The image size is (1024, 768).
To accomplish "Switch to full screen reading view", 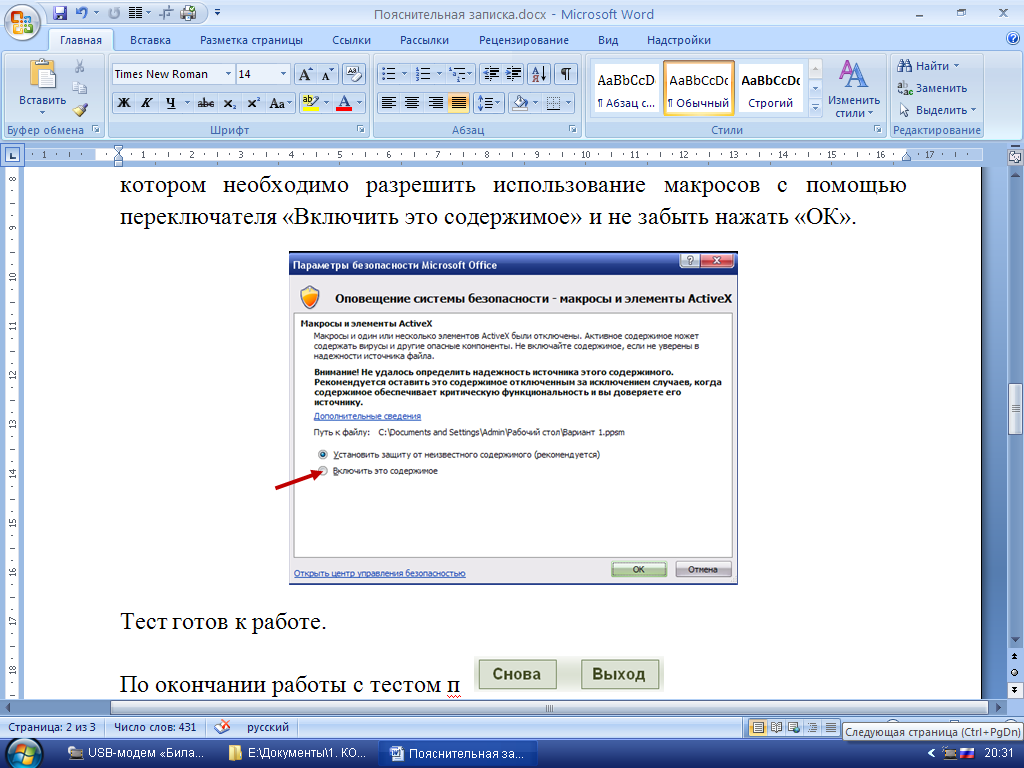I will (776, 727).
